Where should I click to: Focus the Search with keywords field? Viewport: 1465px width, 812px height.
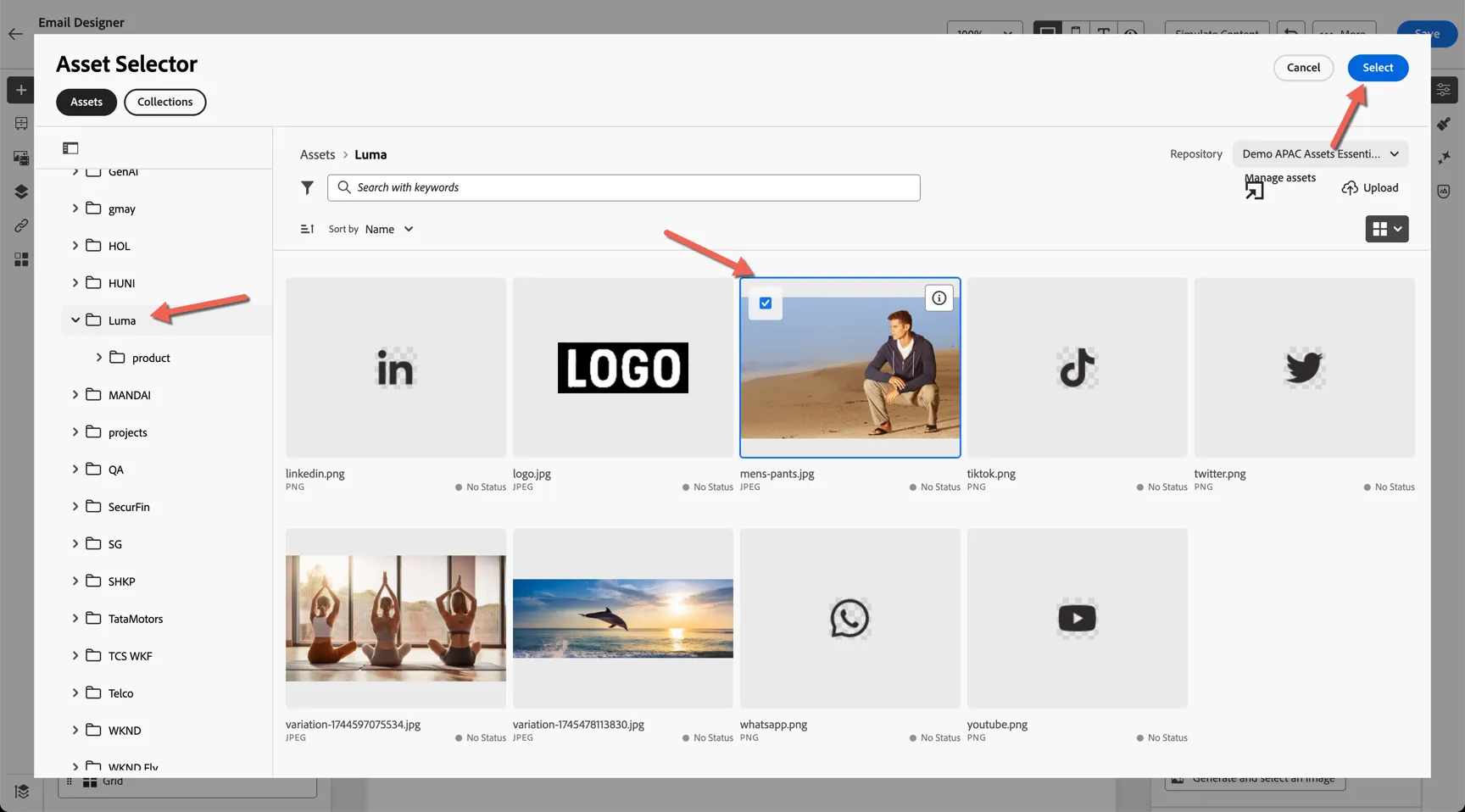coord(624,187)
